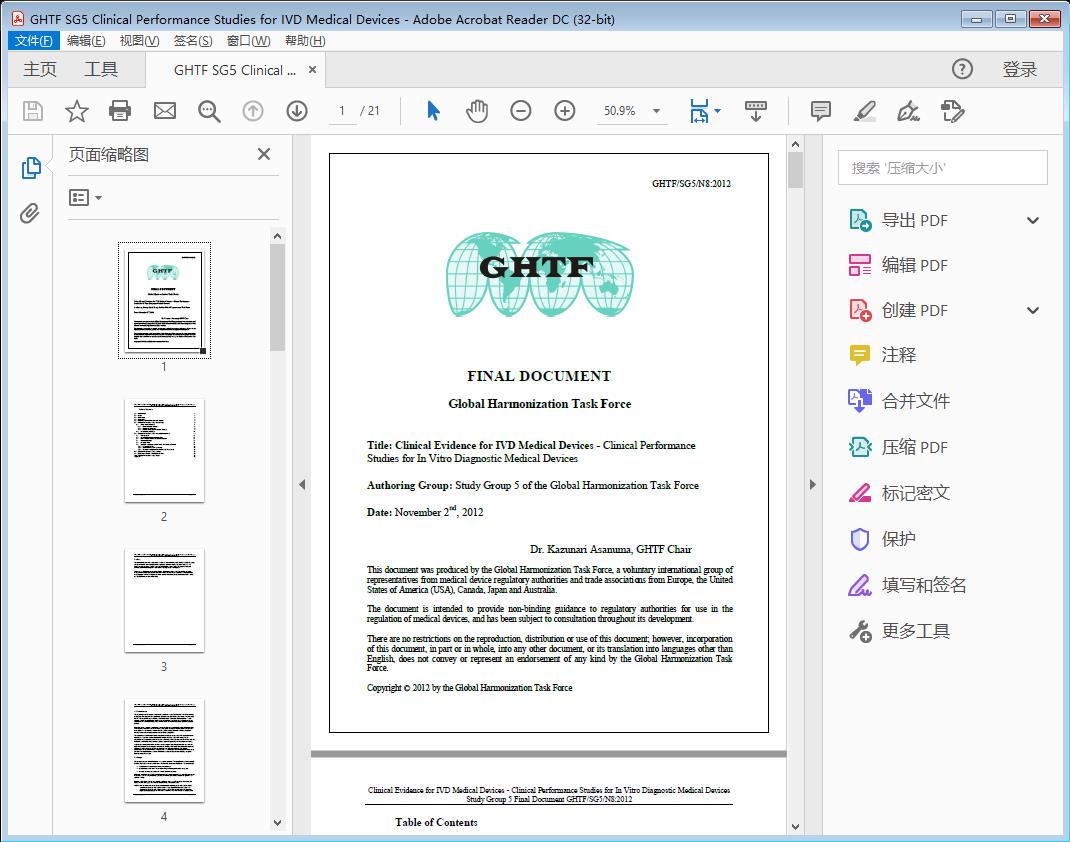Screen dimensions: 1070x842
Task: Zoom out using the minus icon
Action: (520, 111)
